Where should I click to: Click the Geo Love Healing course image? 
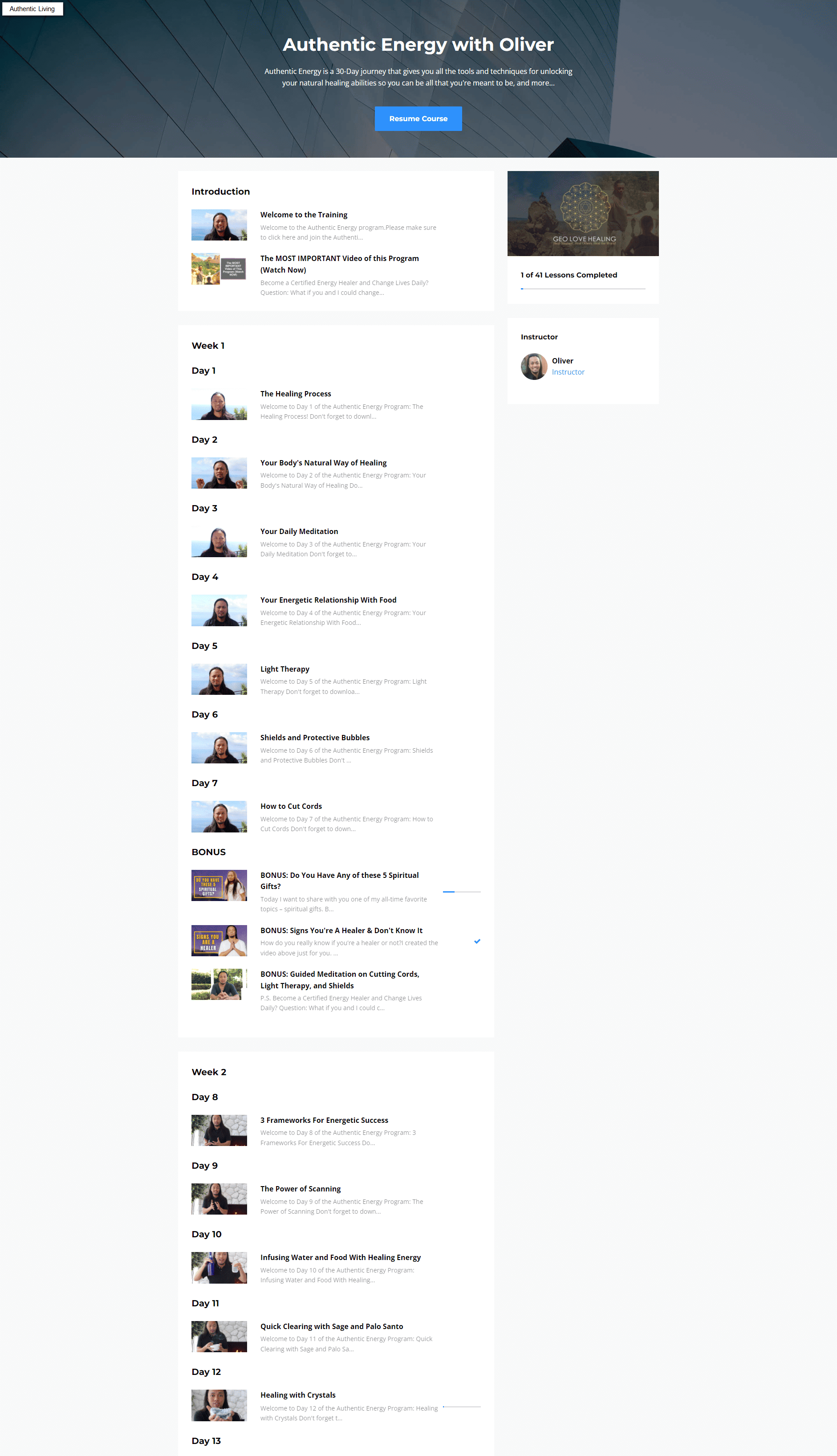pos(583,213)
